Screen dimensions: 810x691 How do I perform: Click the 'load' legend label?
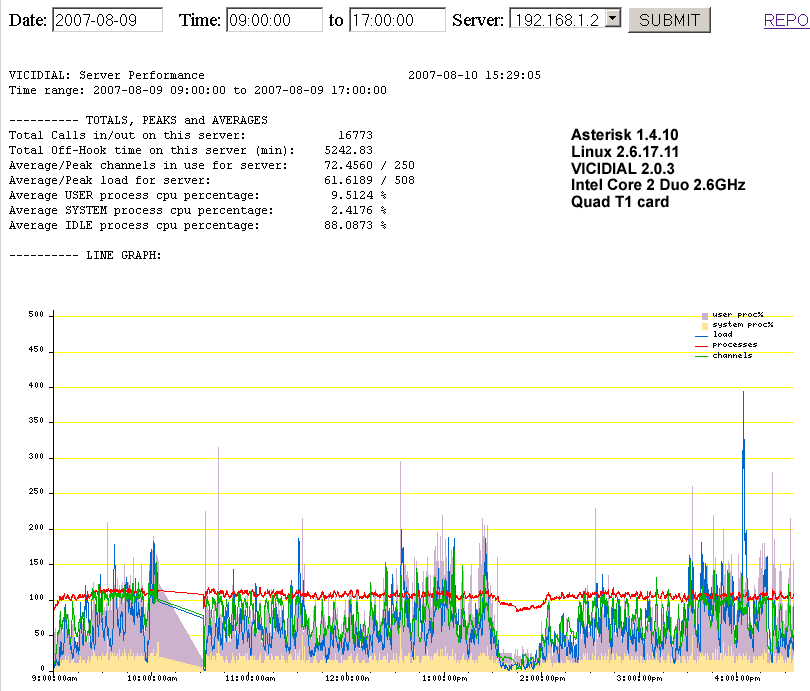pyautogui.click(x=723, y=335)
